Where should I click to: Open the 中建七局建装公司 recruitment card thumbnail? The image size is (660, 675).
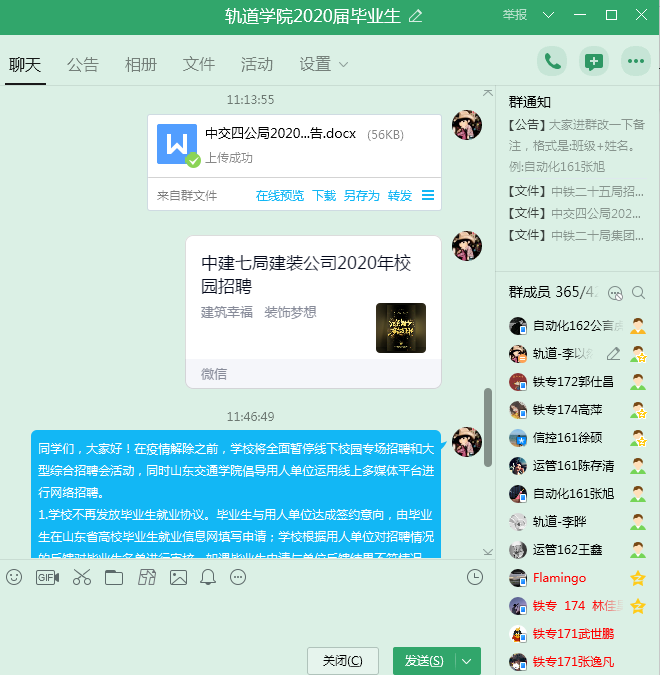400,328
